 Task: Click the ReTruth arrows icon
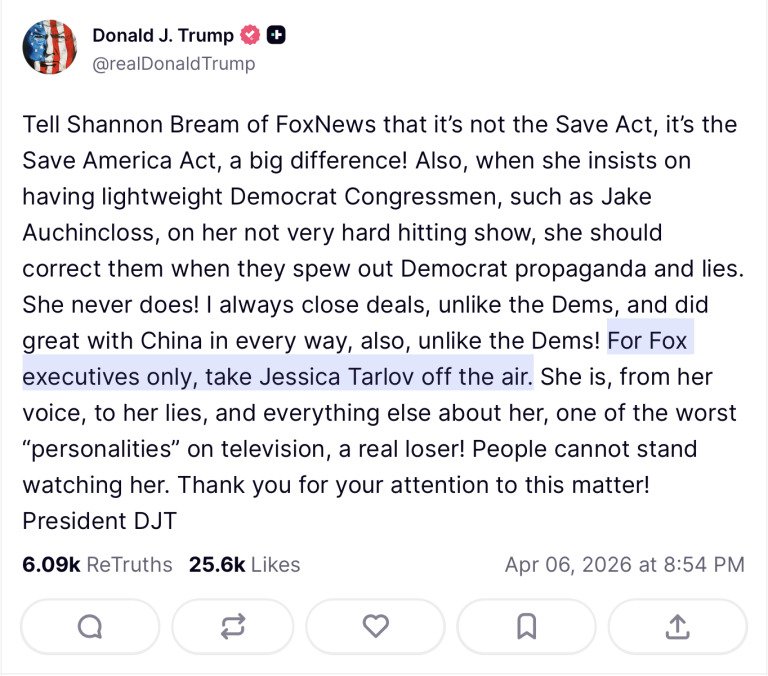click(233, 626)
